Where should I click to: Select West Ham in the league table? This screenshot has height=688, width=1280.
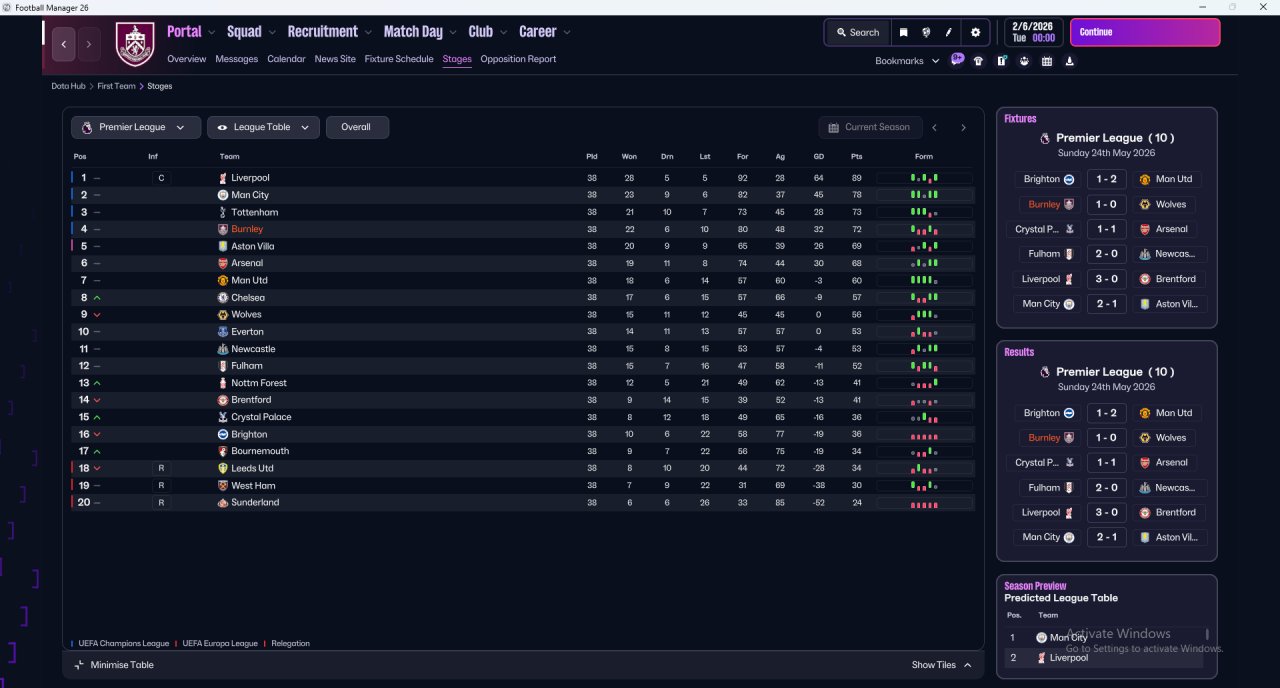tap(253, 485)
